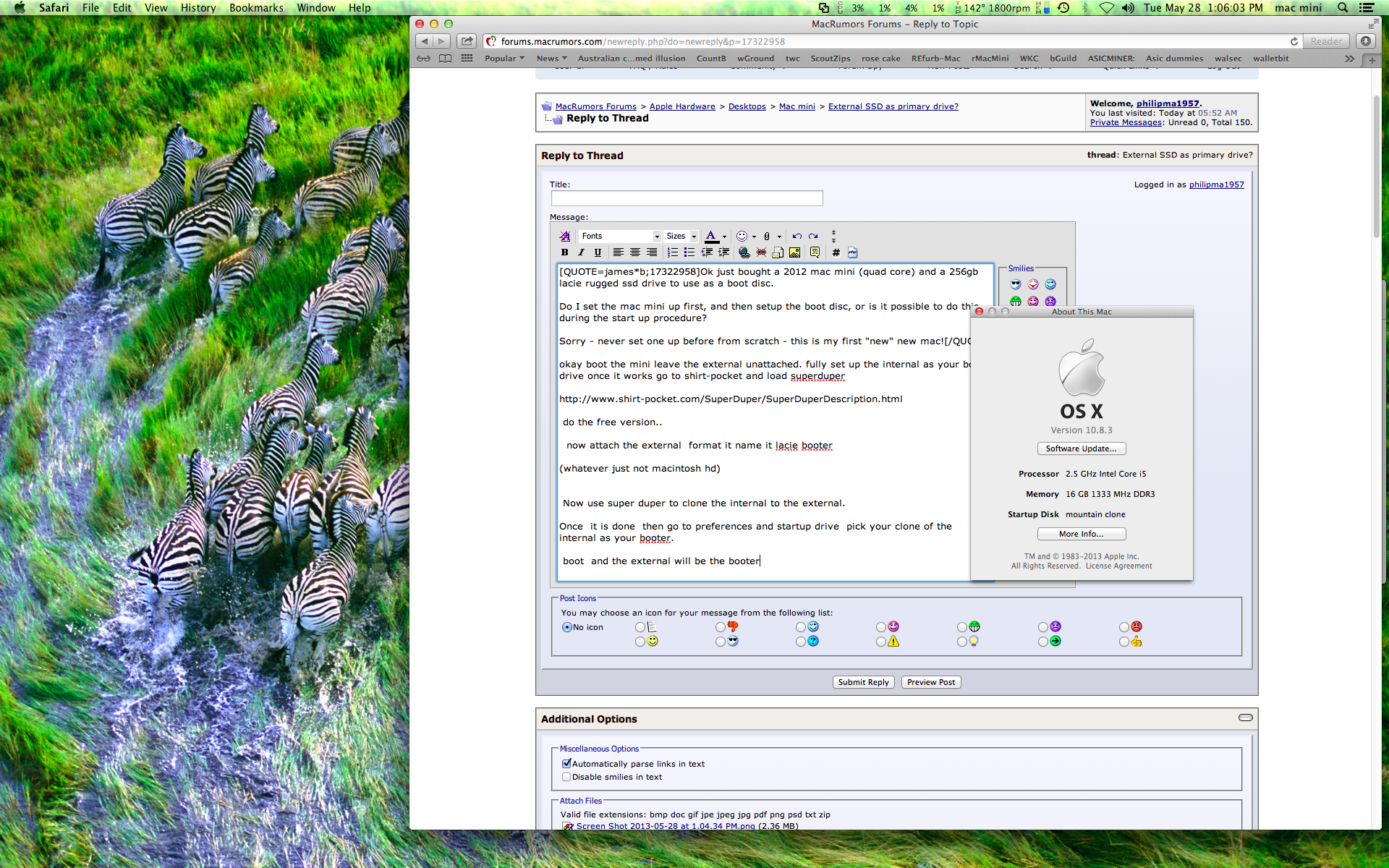
Task: Select the yellow smiley post icon radio
Action: point(640,642)
